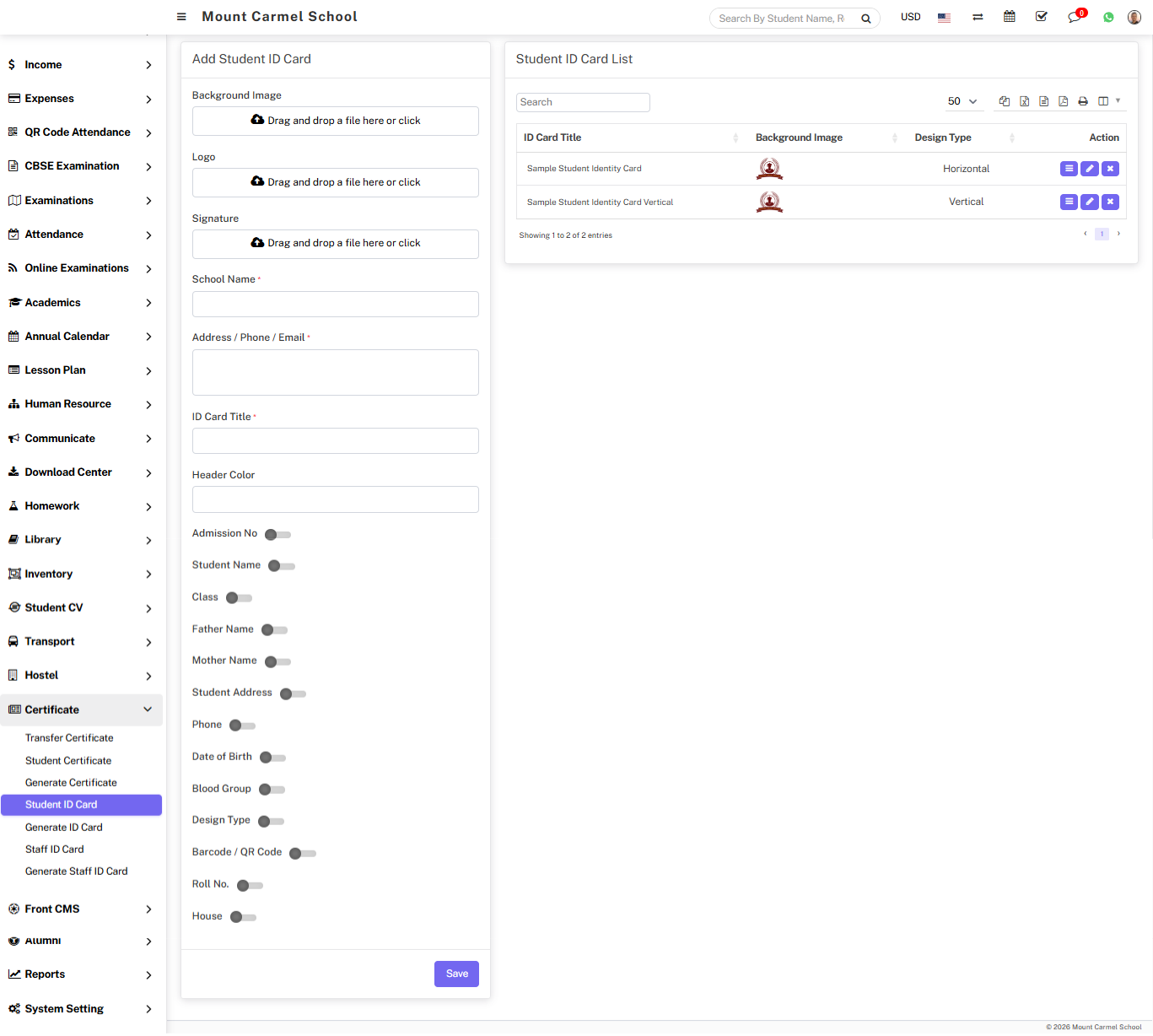Enable the Barcode / QR Code toggle
Viewport: 1153px width, 1036px height.
[x=302, y=854]
